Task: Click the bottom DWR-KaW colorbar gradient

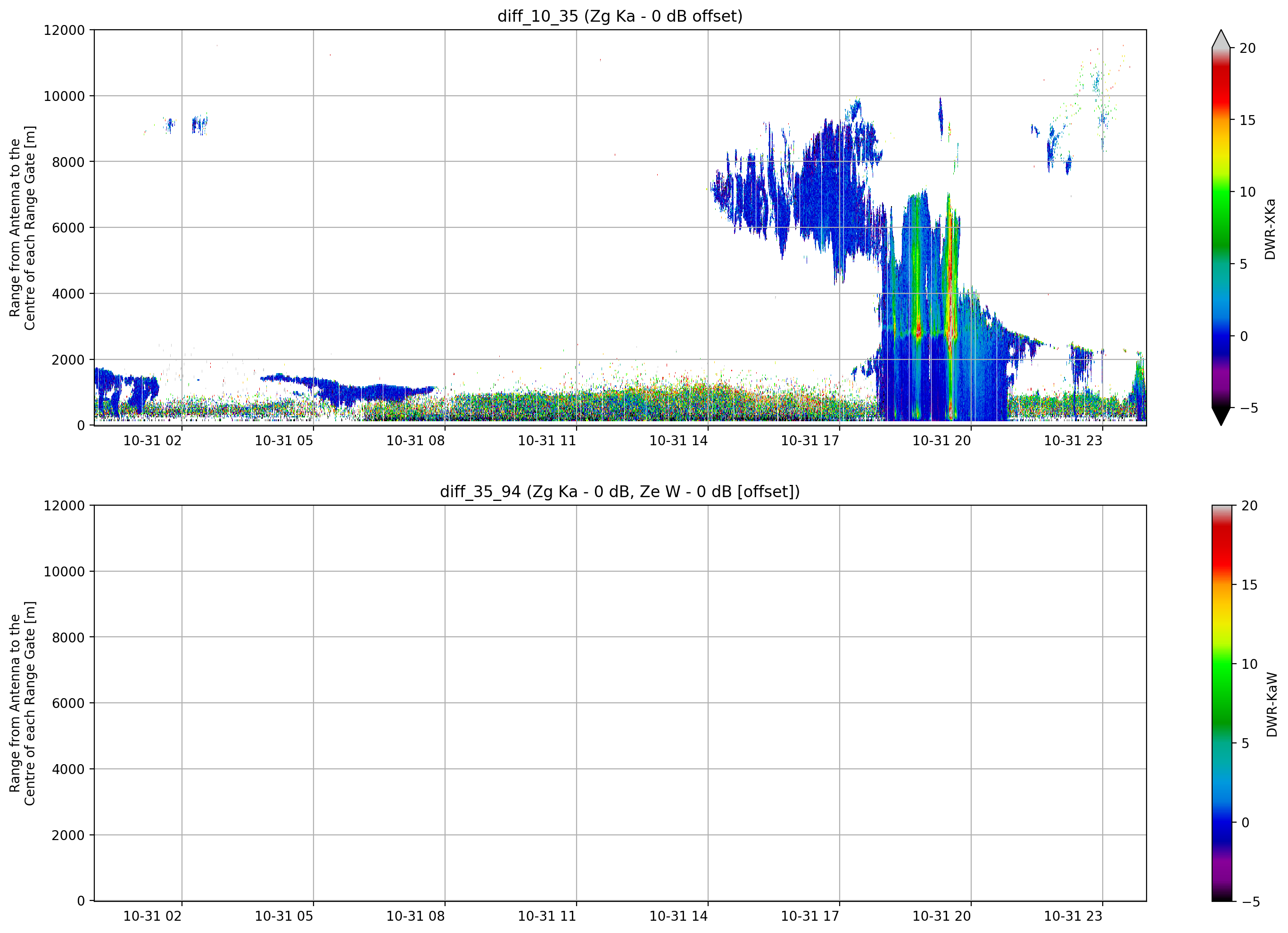Action: (1222, 703)
